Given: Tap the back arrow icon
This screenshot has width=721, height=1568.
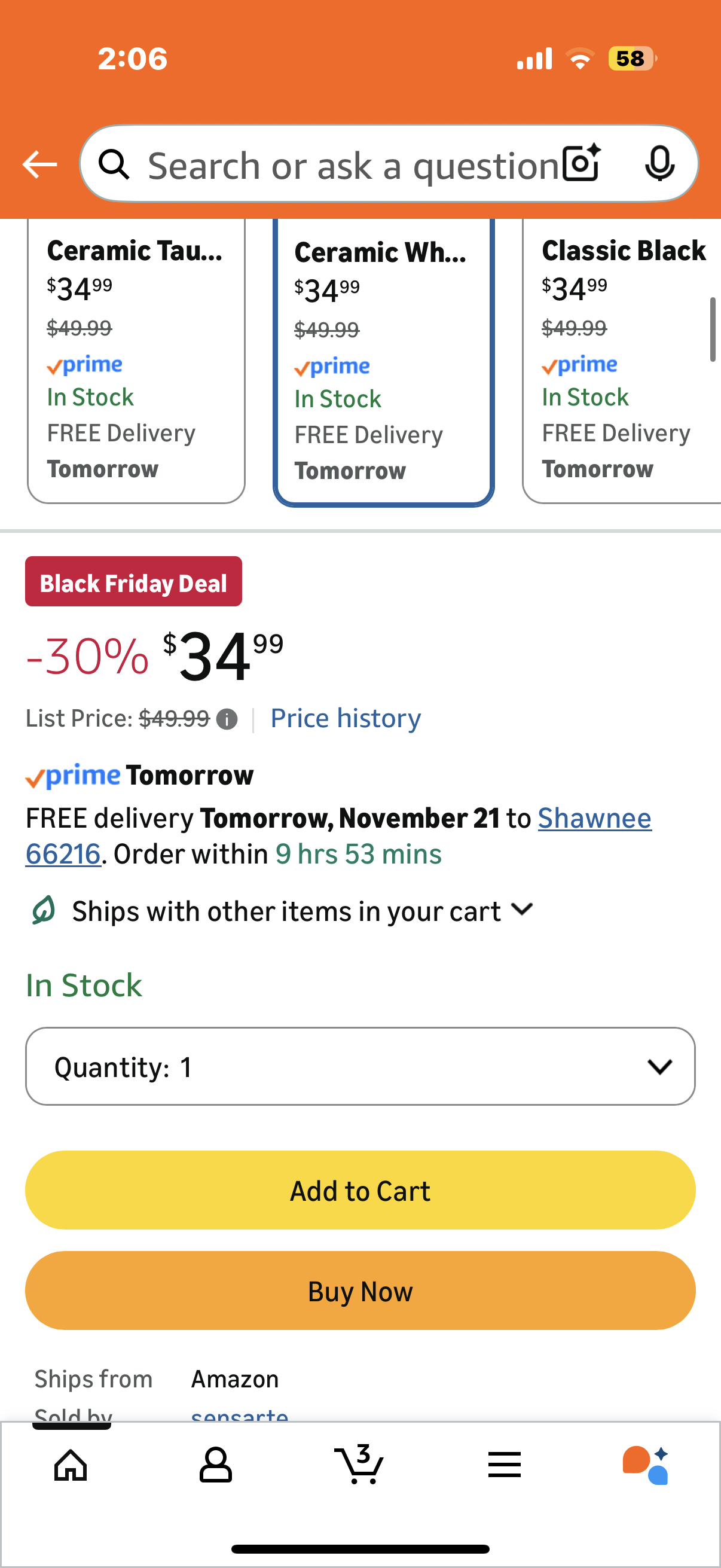Looking at the screenshot, I should (x=39, y=164).
